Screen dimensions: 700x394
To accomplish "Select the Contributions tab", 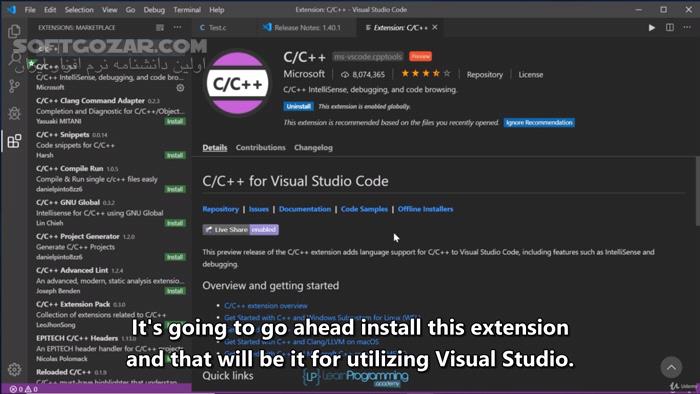I will tap(260, 148).
